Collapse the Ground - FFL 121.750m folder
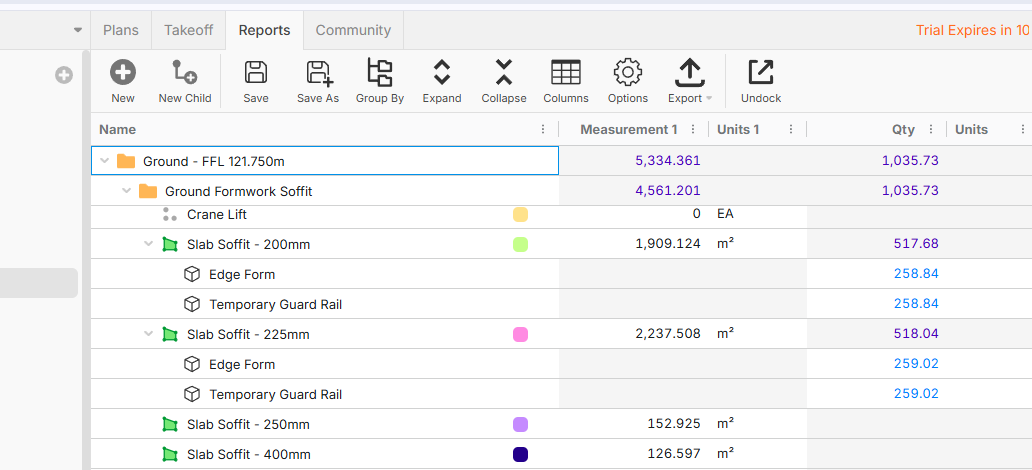 pyautogui.click(x=105, y=161)
